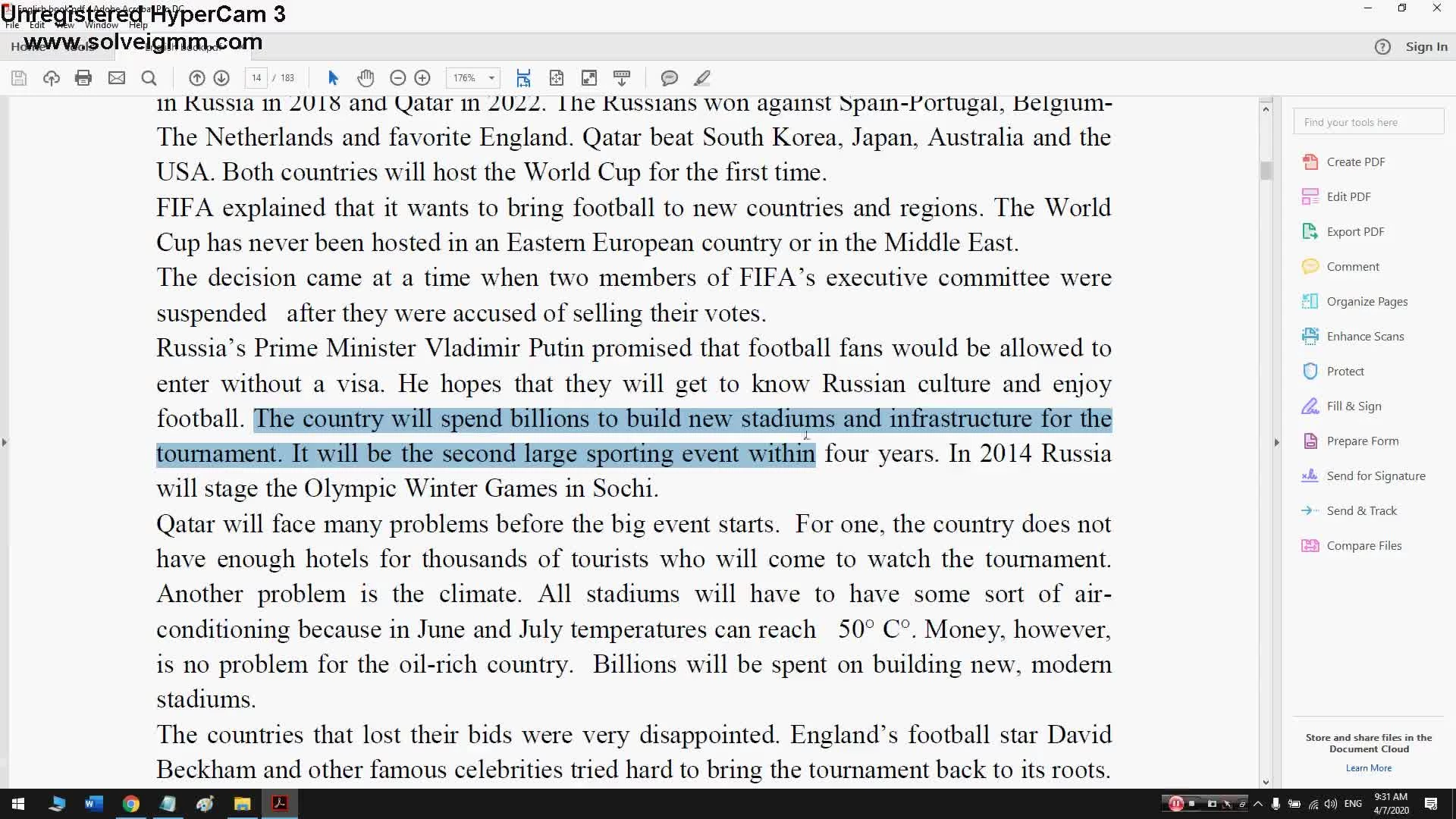Click the Save file icon

tap(19, 78)
